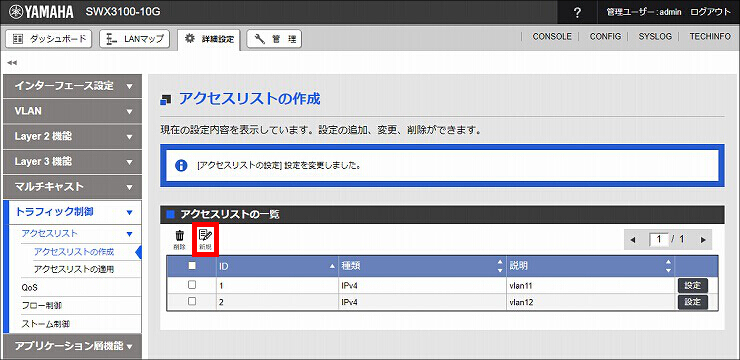
Task: Check the box for access list ID 1
Action: (192, 285)
